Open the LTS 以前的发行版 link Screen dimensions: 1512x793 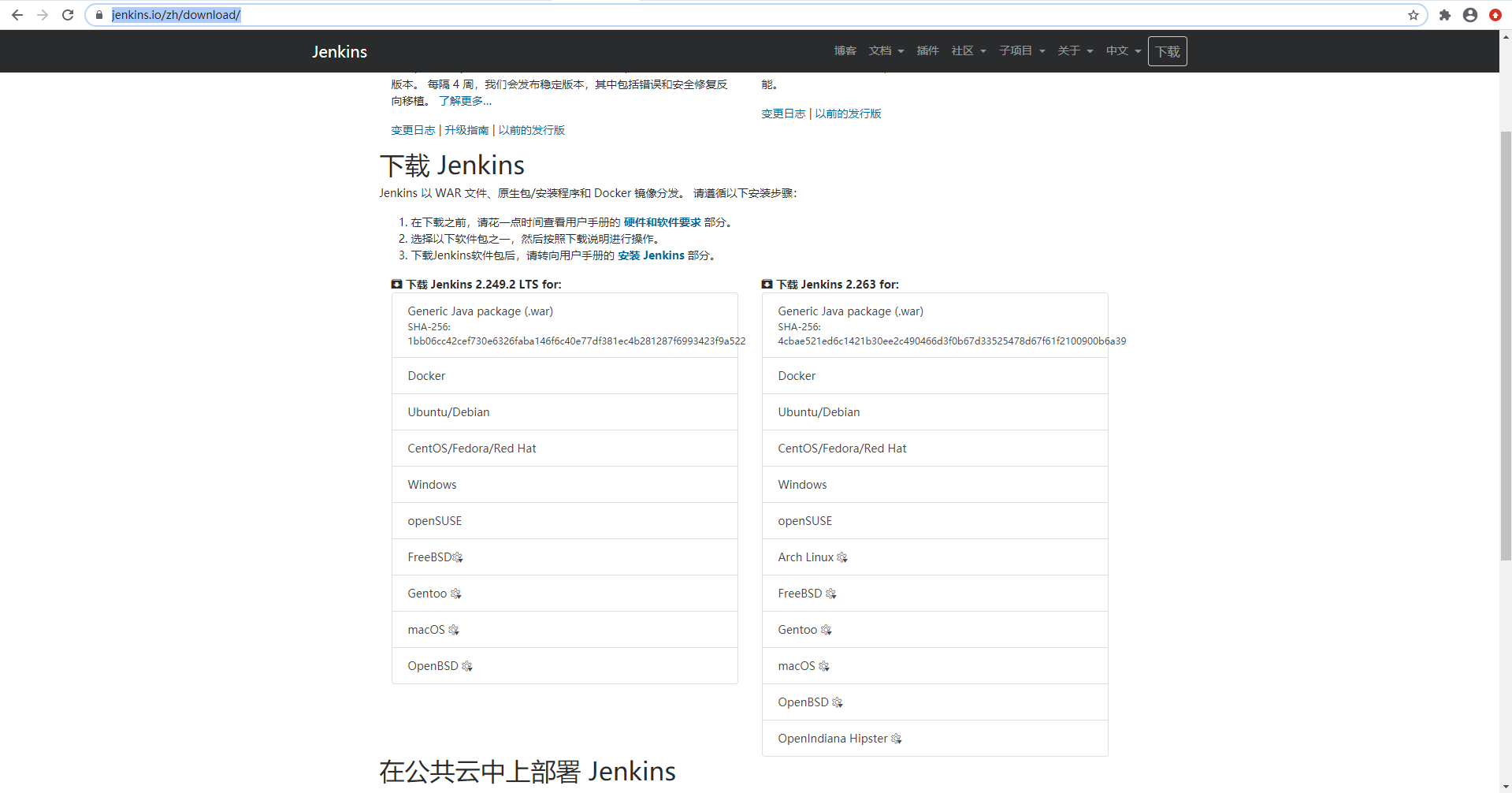531,130
